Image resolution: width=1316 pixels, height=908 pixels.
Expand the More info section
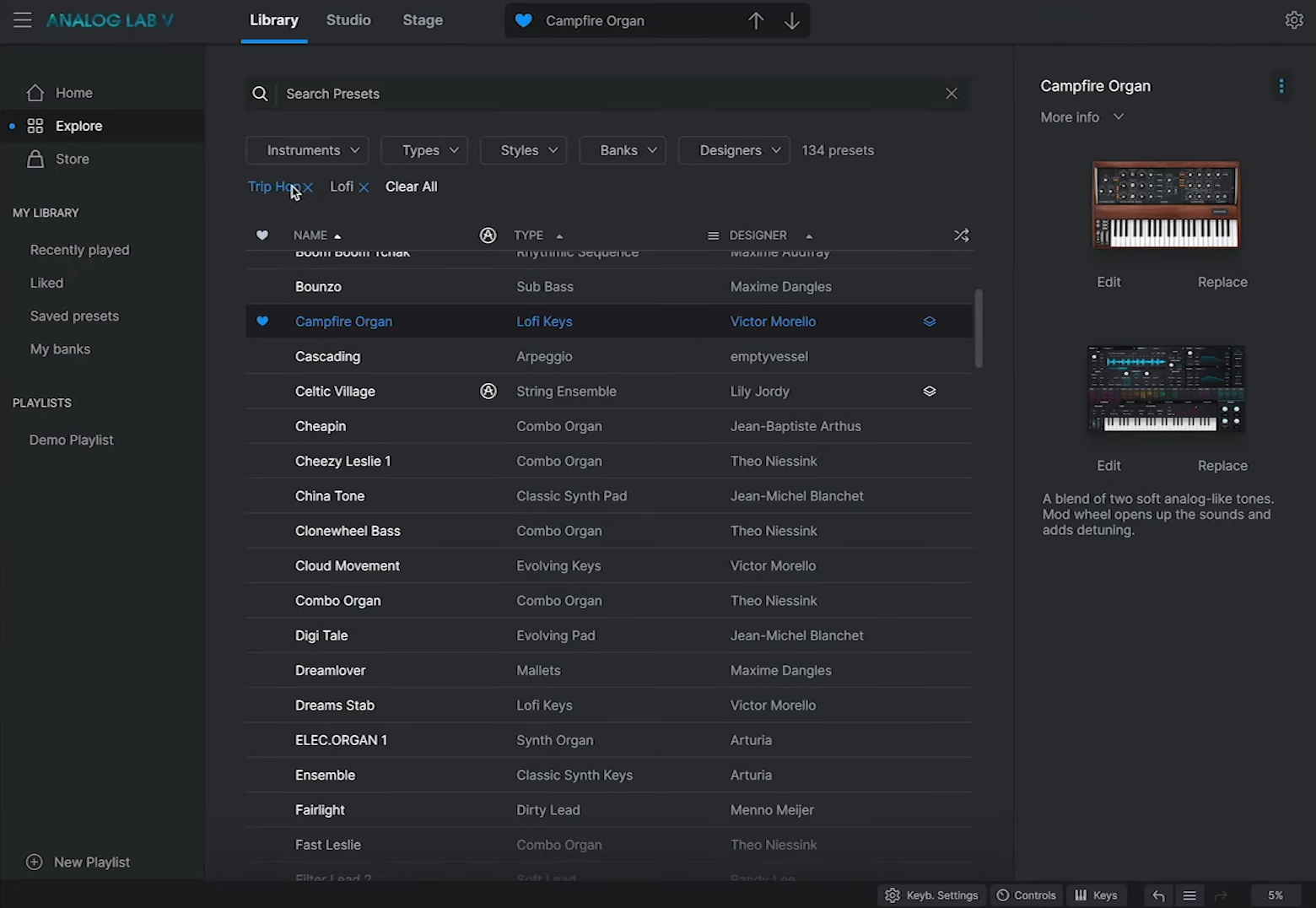click(x=1082, y=117)
